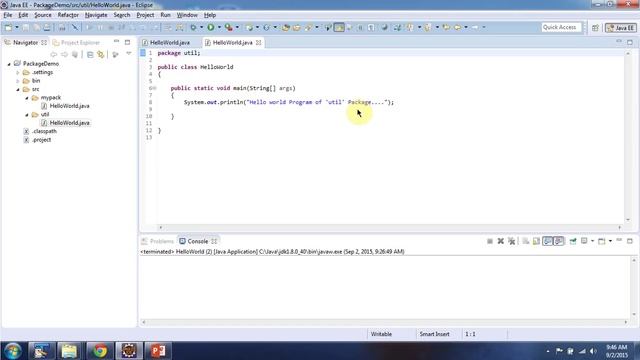
Task: Collapse the PackageDemo project tree node
Action: point(9,64)
